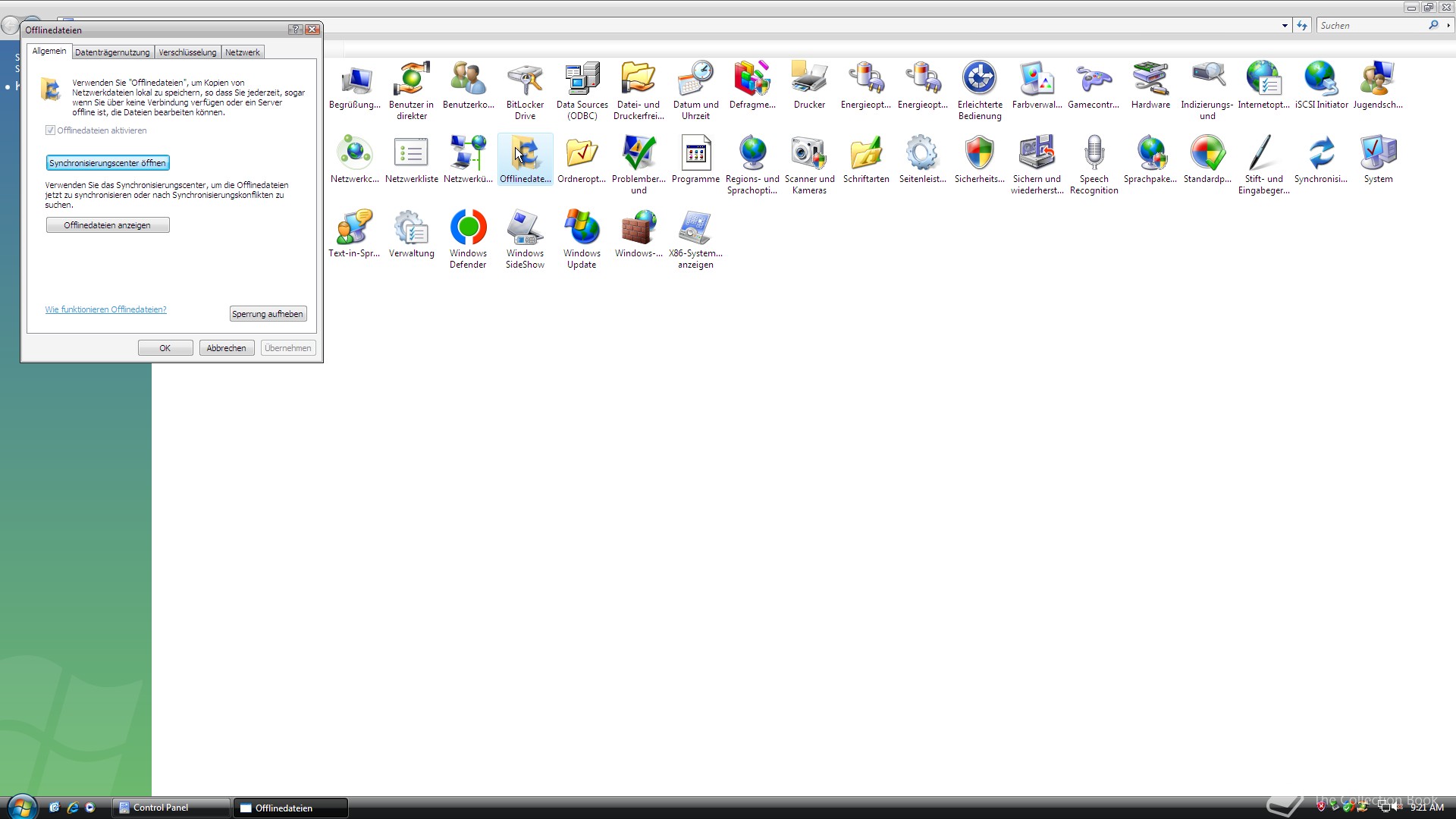This screenshot has width=1456, height=819.
Task: Click the refresh button beside address bar
Action: pos(1302,26)
